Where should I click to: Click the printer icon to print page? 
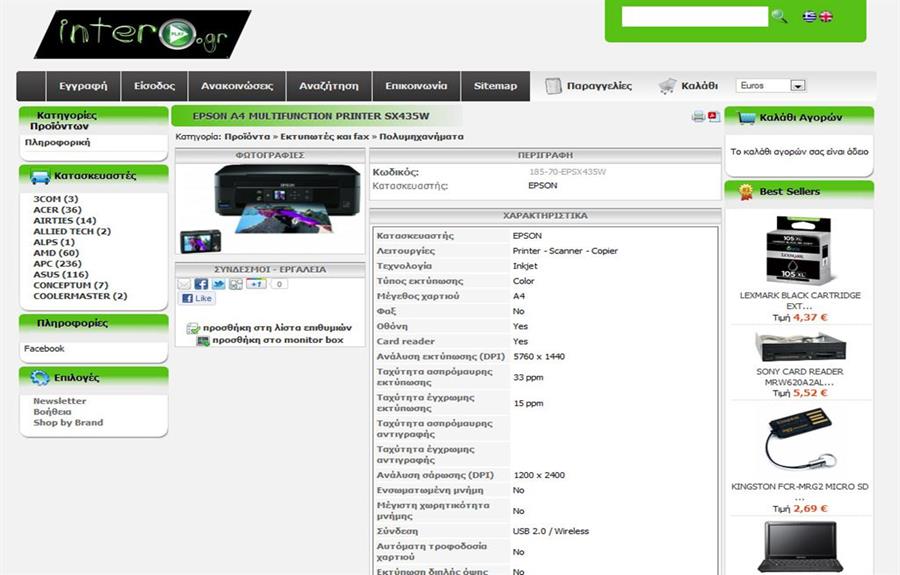point(699,116)
